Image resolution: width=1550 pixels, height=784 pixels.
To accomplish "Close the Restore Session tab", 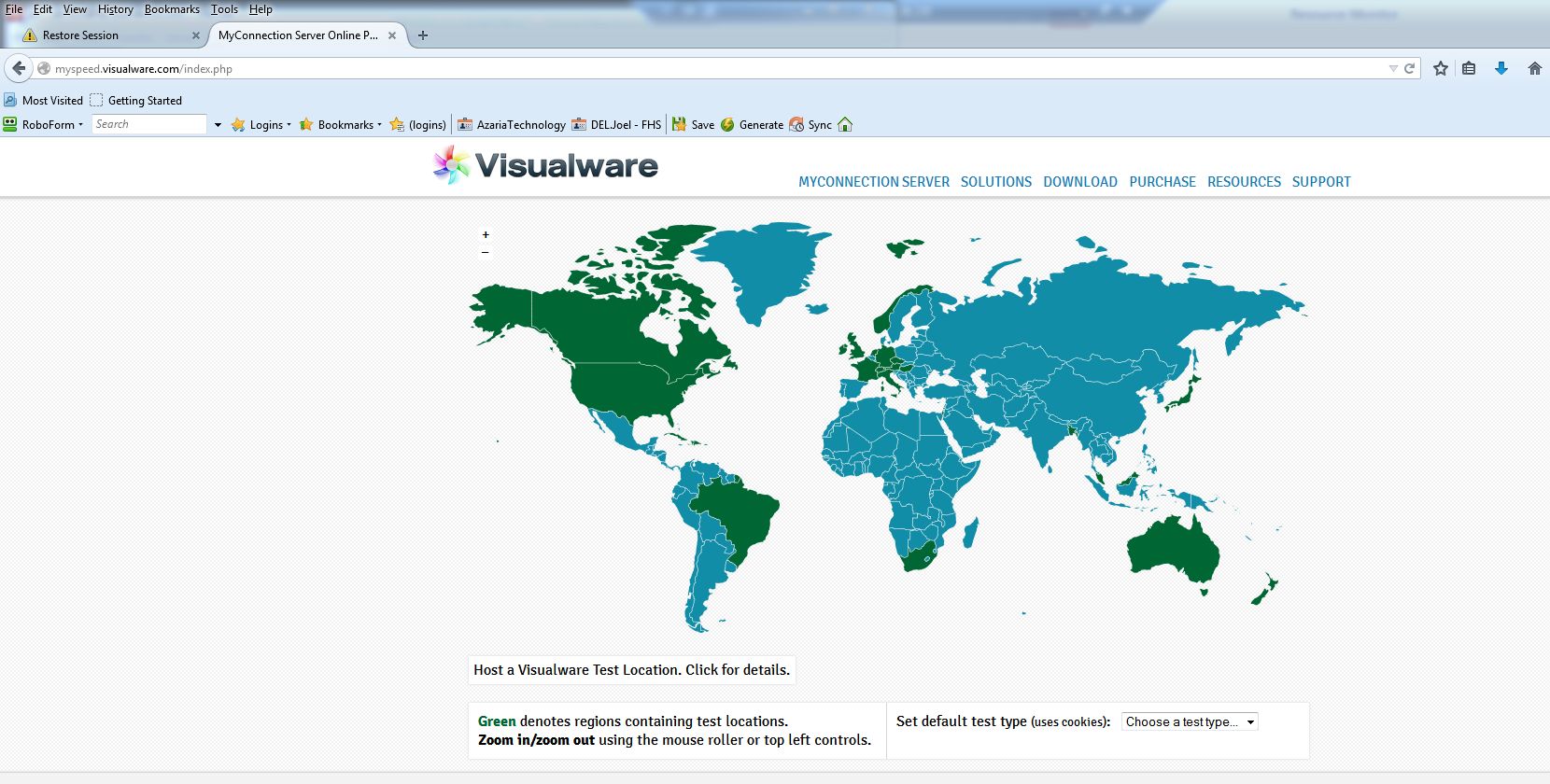I will coord(196,35).
